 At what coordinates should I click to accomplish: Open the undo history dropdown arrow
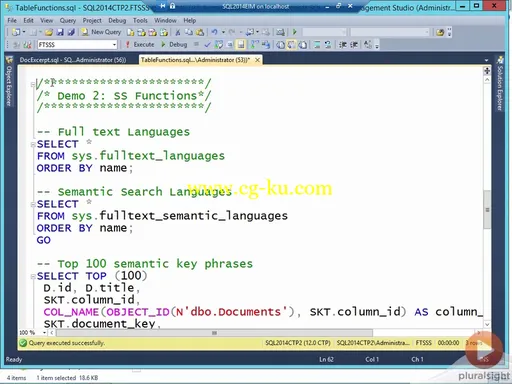(223, 32)
